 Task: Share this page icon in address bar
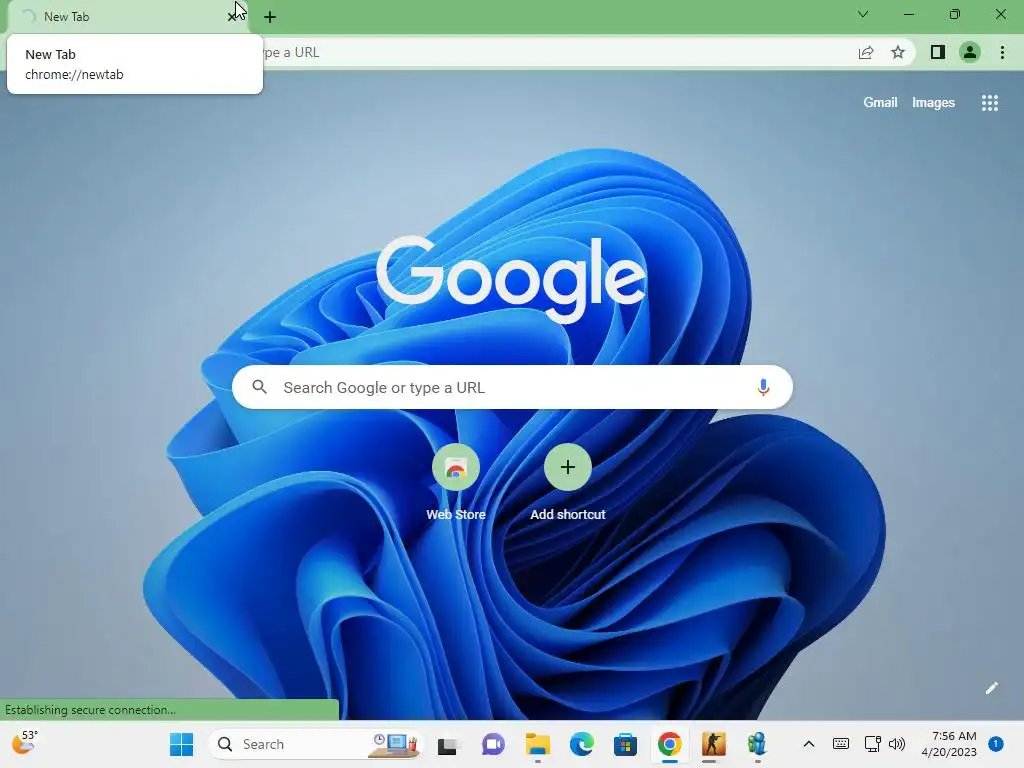pos(866,53)
